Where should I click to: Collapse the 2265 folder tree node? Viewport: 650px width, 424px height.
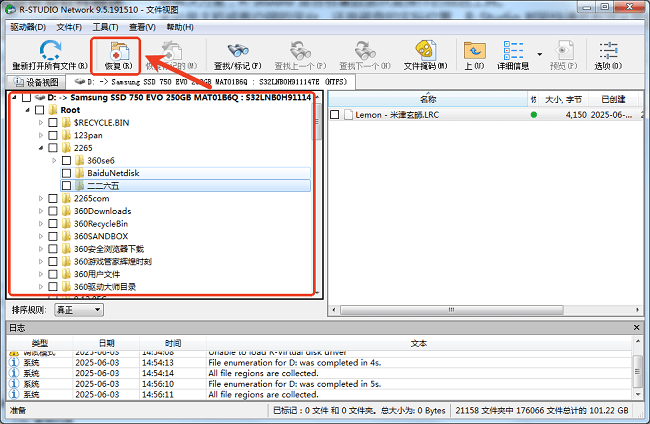(41, 147)
